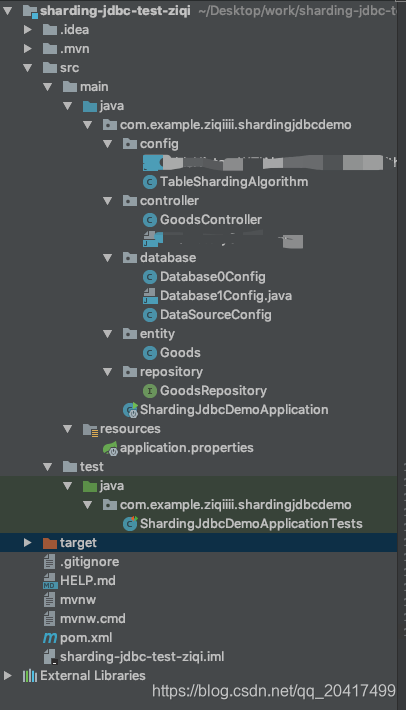
Task: Open the .gitignore file
Action: [x=90, y=562]
